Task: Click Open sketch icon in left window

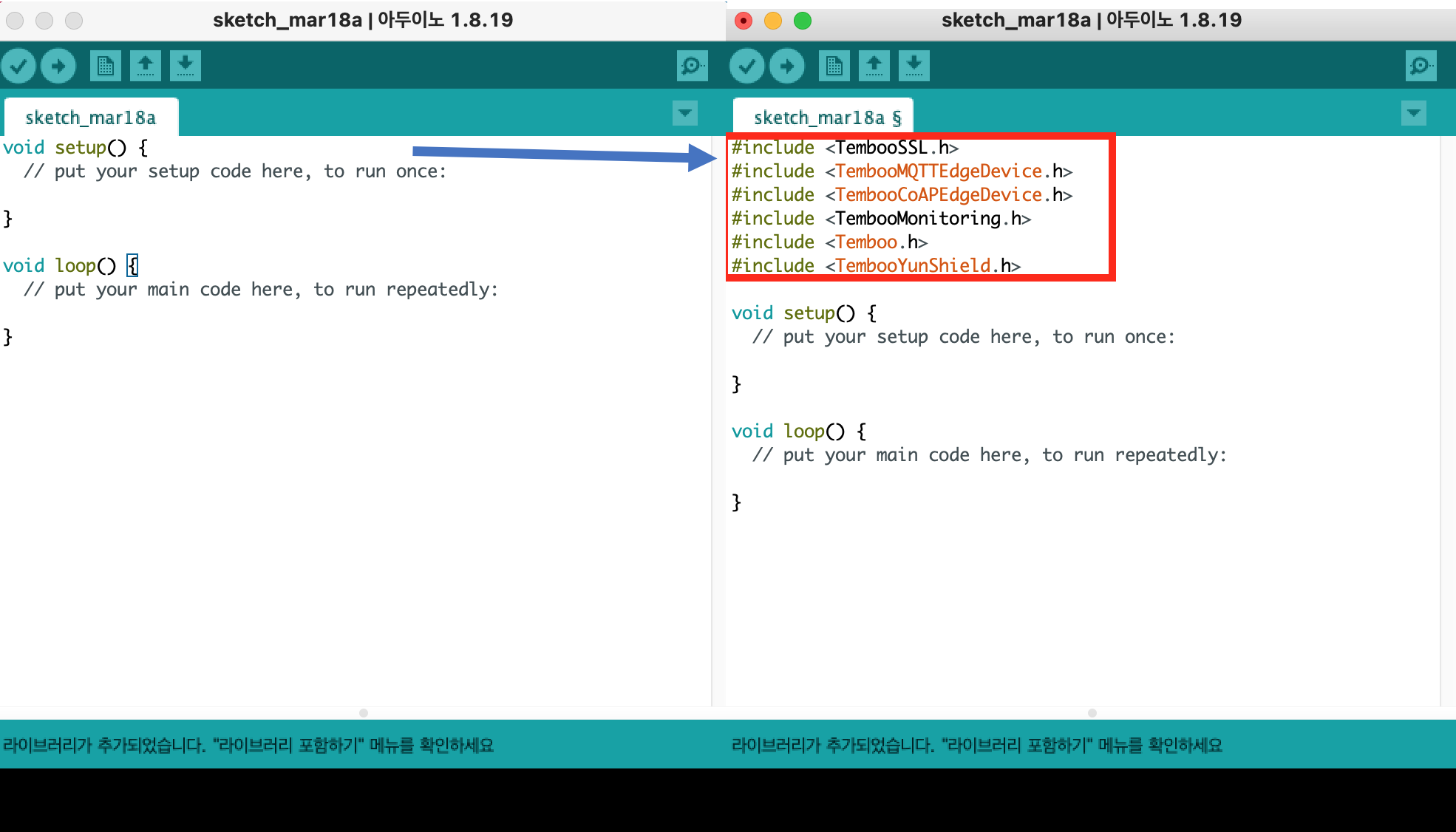Action: (145, 66)
